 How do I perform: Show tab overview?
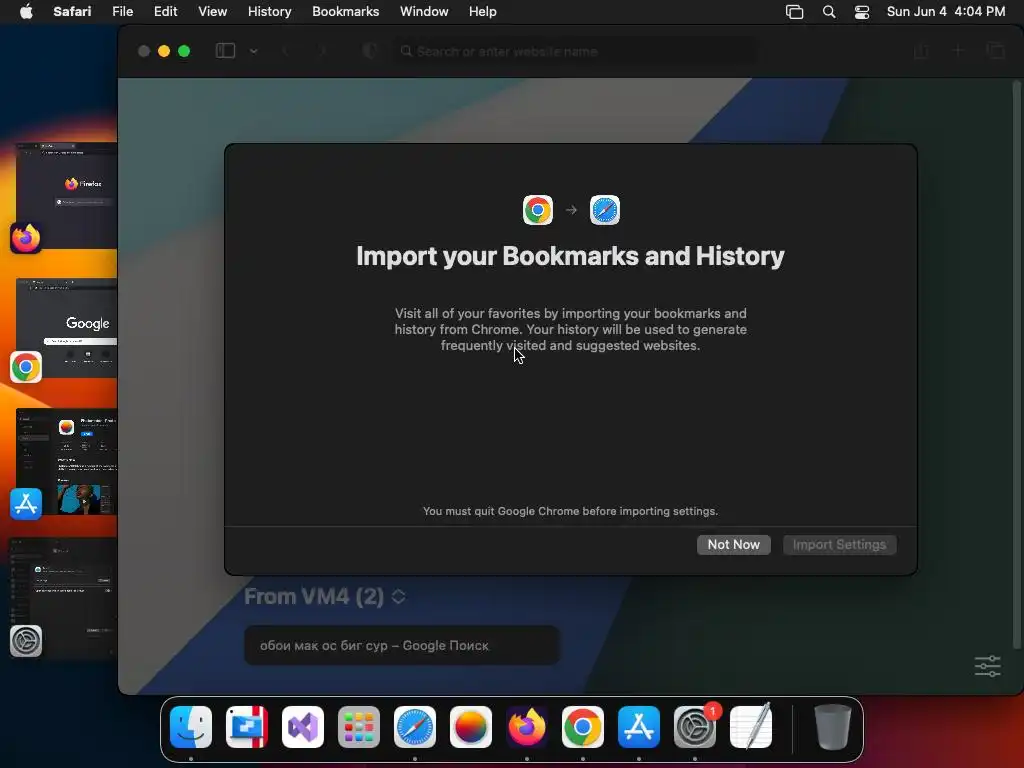(x=995, y=51)
